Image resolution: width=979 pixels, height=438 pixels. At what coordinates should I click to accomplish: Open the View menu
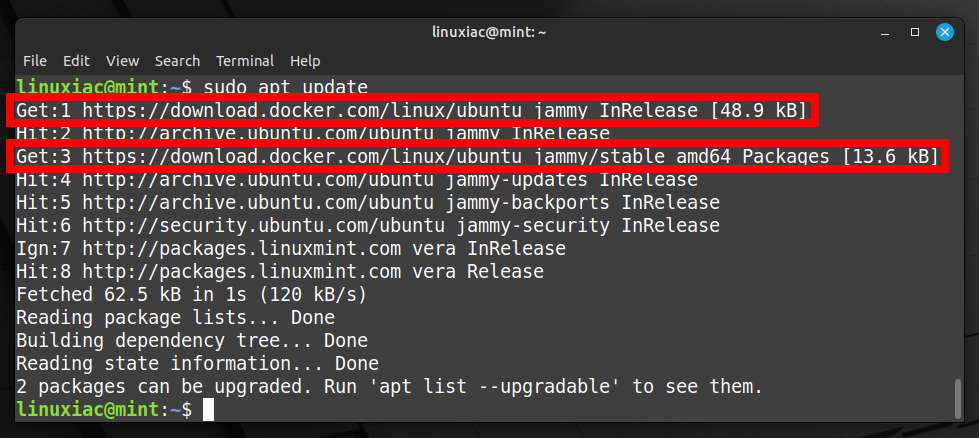tap(122, 61)
